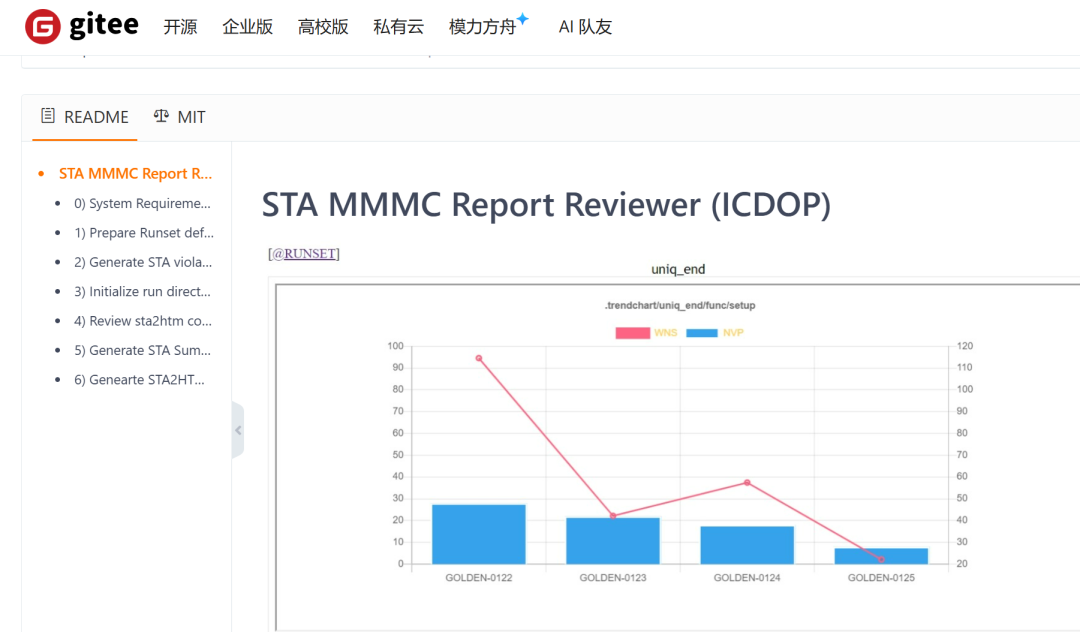Screen dimensions: 1080x632
Task: Open the AI 队友 navigation item
Action: click(585, 27)
